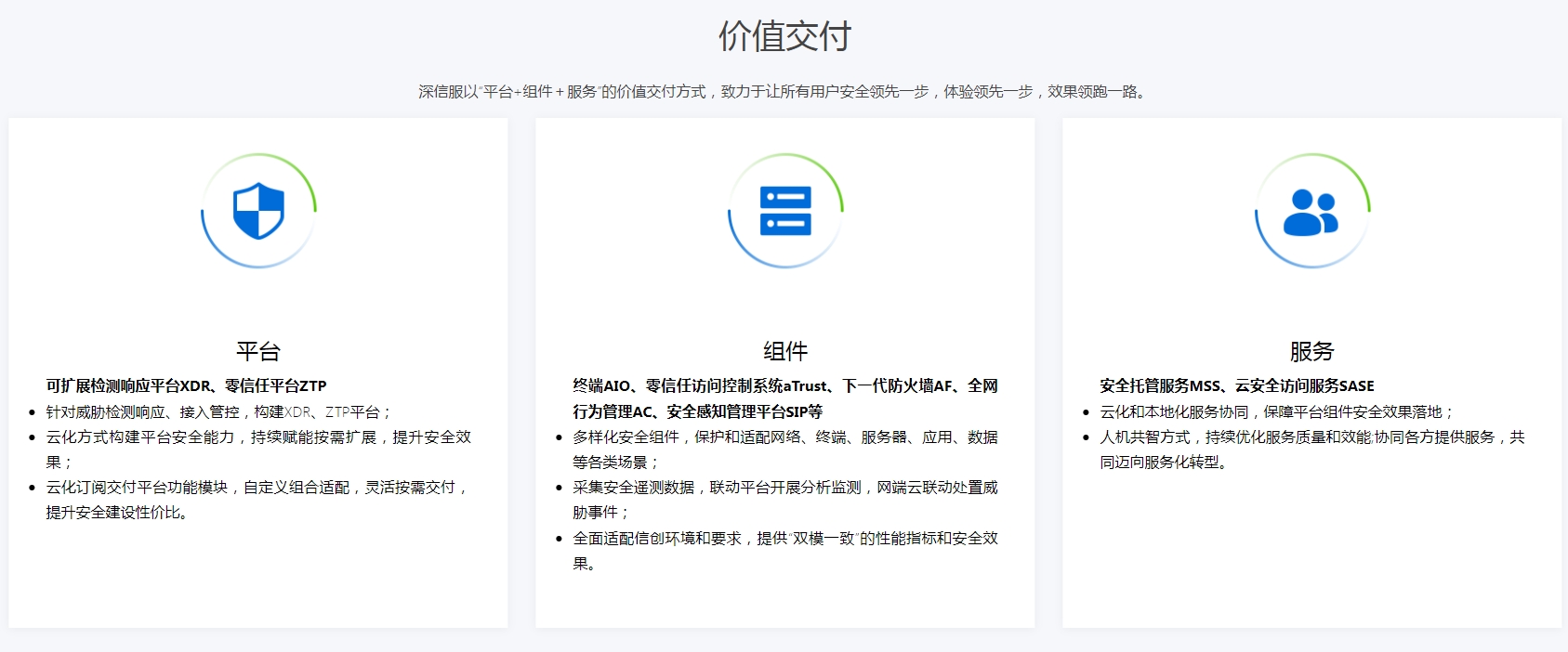The width and height of the screenshot is (1568, 652).
Task: Click bullet 多样化安全组件，保护和适配网络
Action: tap(785, 450)
